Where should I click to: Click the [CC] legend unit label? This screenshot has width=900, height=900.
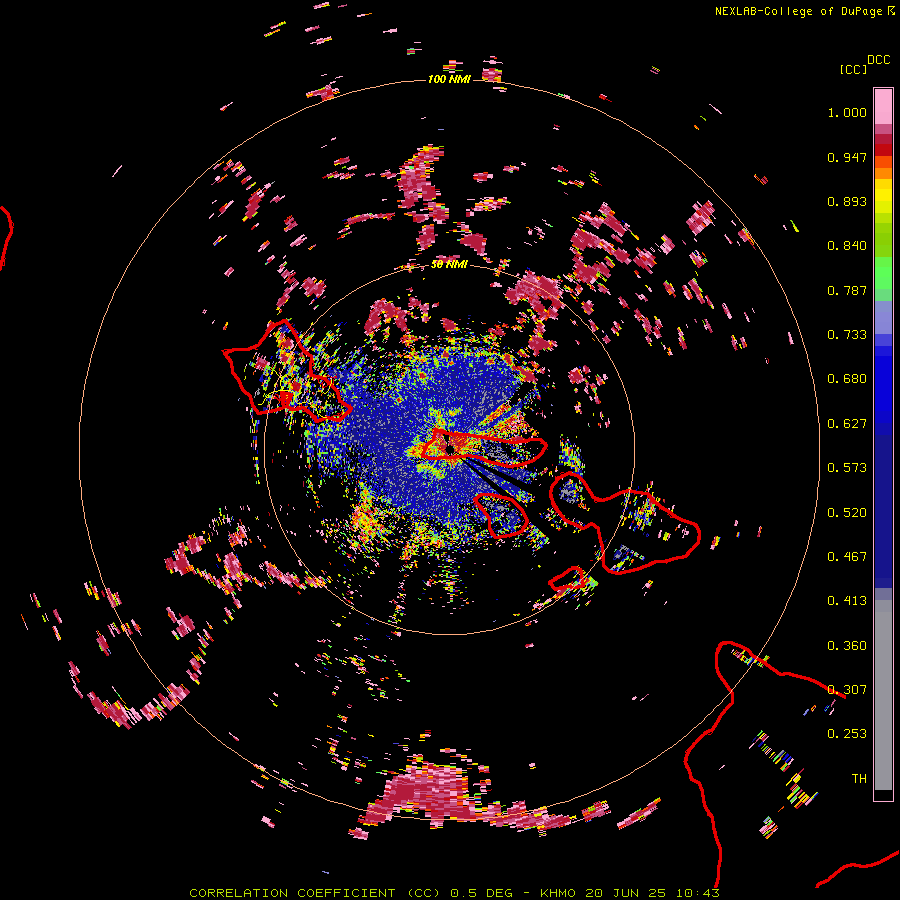coord(853,69)
